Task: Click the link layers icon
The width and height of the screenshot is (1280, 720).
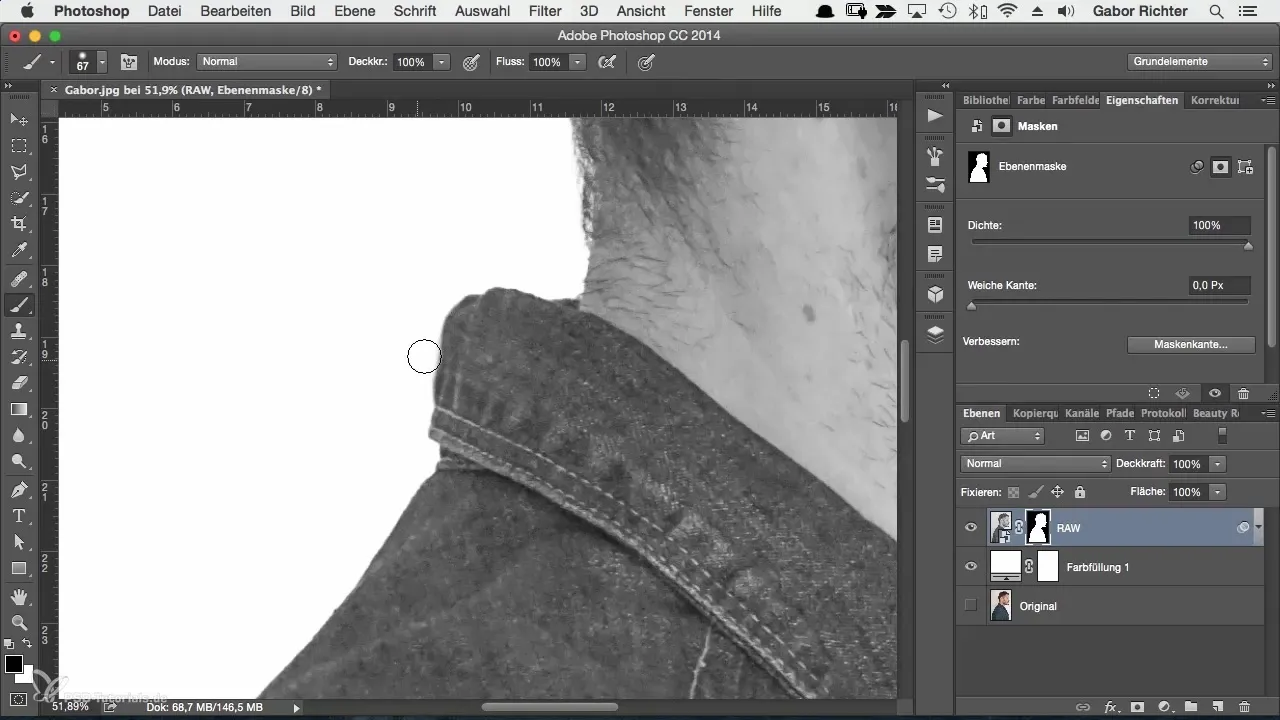Action: click(x=1083, y=707)
